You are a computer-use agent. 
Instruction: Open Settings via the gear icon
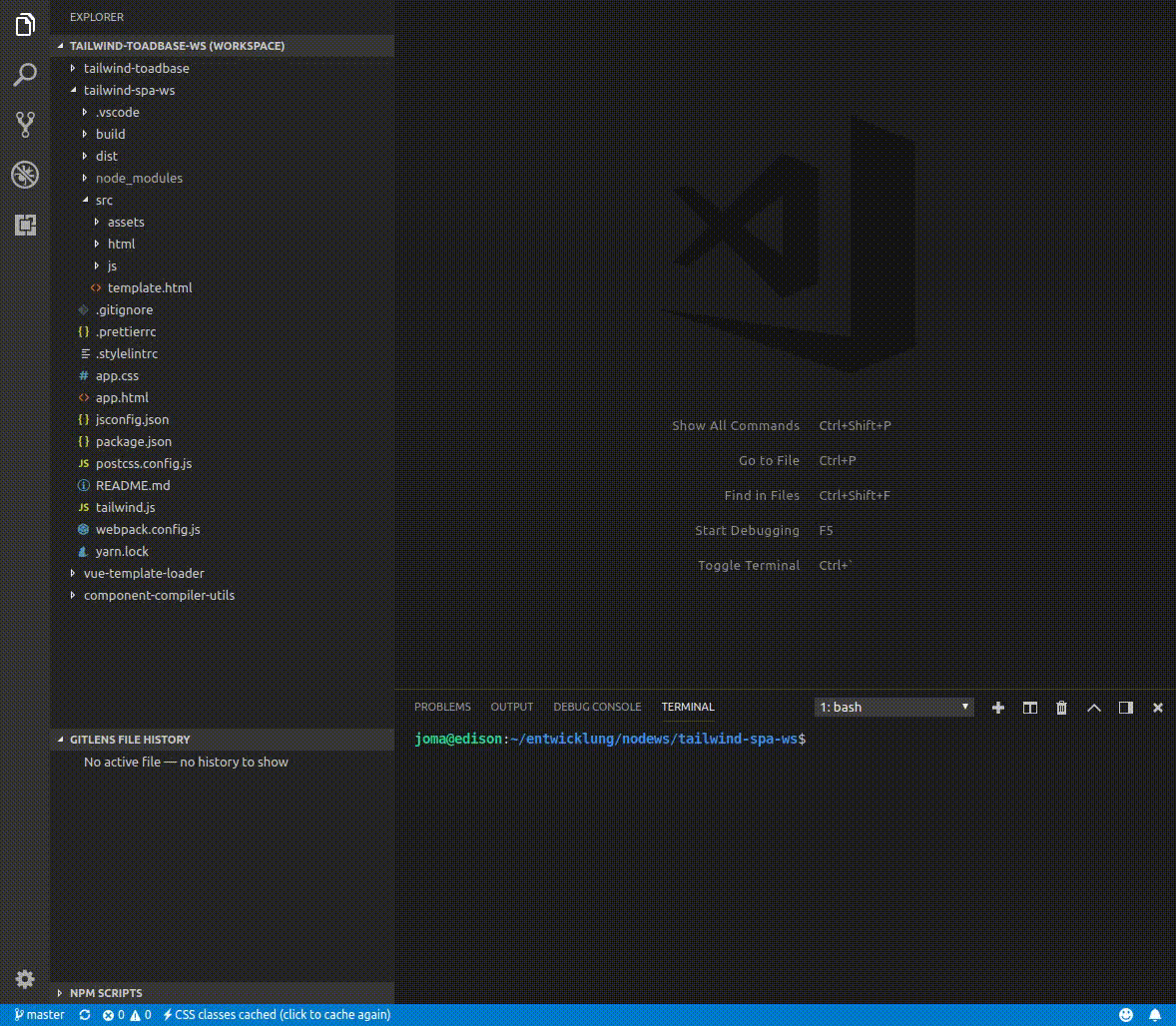(25, 979)
